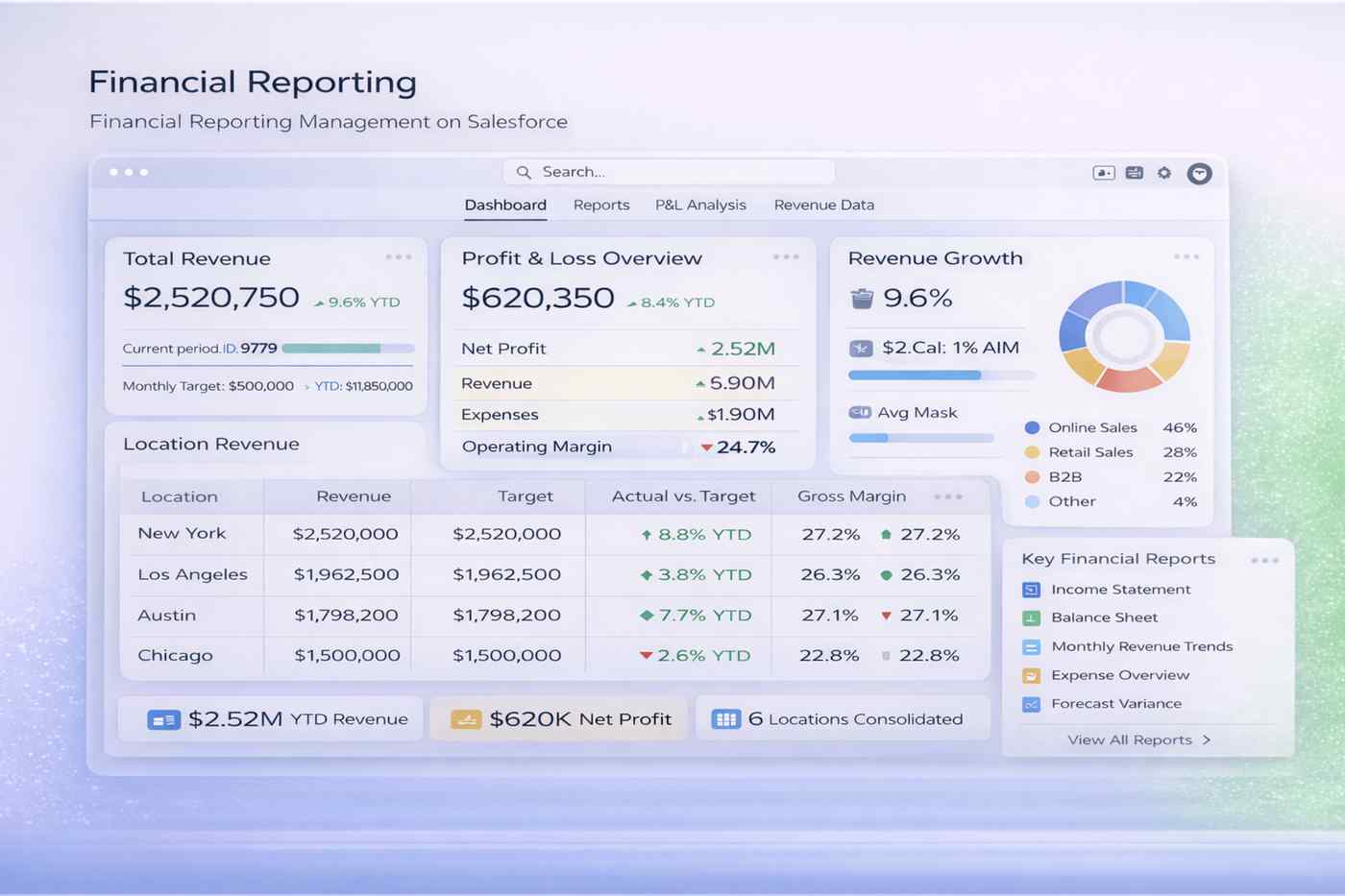Select the Forecast Variance report icon
Viewport: 1345px width, 896px height.
pos(1031,703)
